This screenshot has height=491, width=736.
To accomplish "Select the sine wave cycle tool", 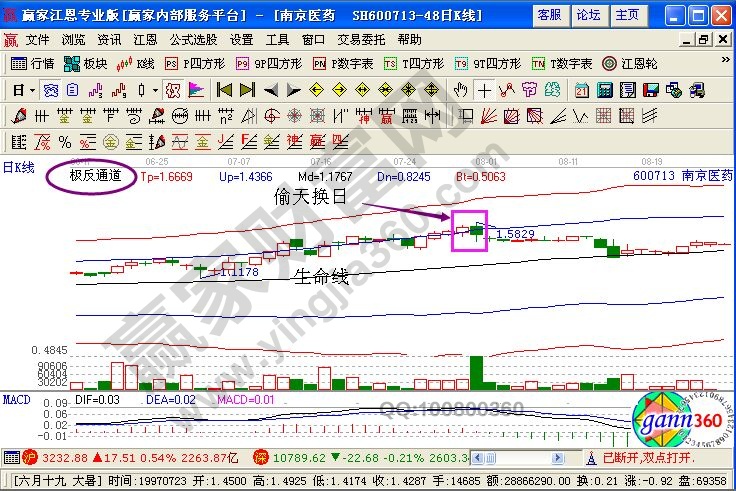I will pos(180,142).
